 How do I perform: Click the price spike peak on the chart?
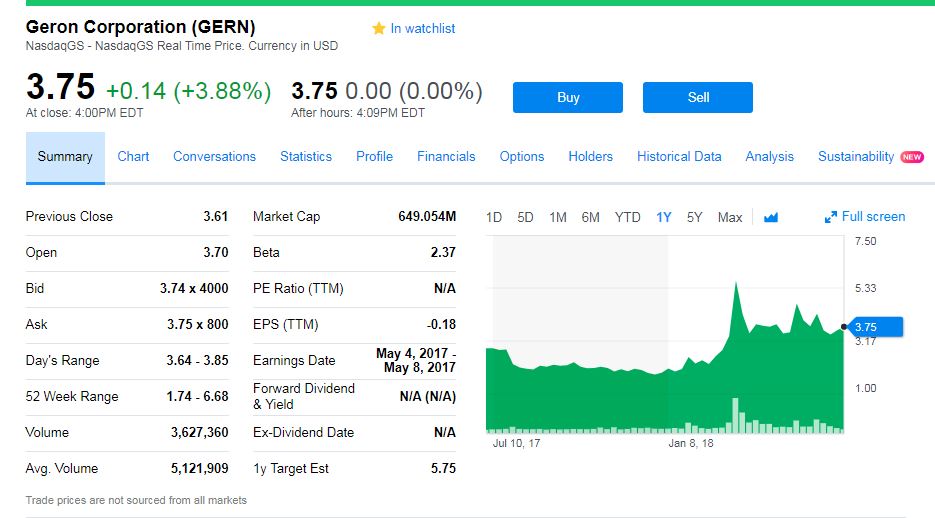pyautogui.click(x=736, y=284)
